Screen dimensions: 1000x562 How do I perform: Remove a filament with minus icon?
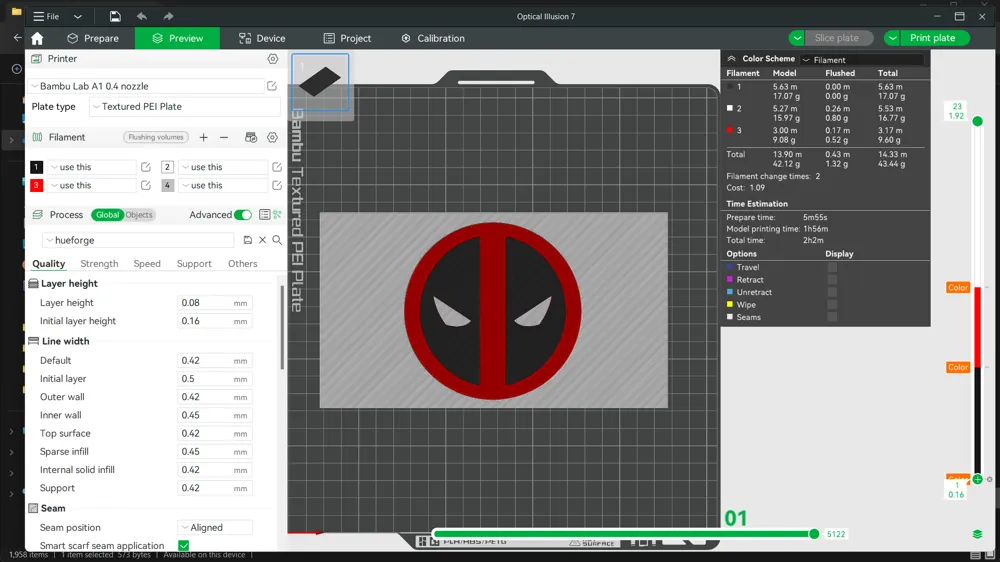pos(224,137)
